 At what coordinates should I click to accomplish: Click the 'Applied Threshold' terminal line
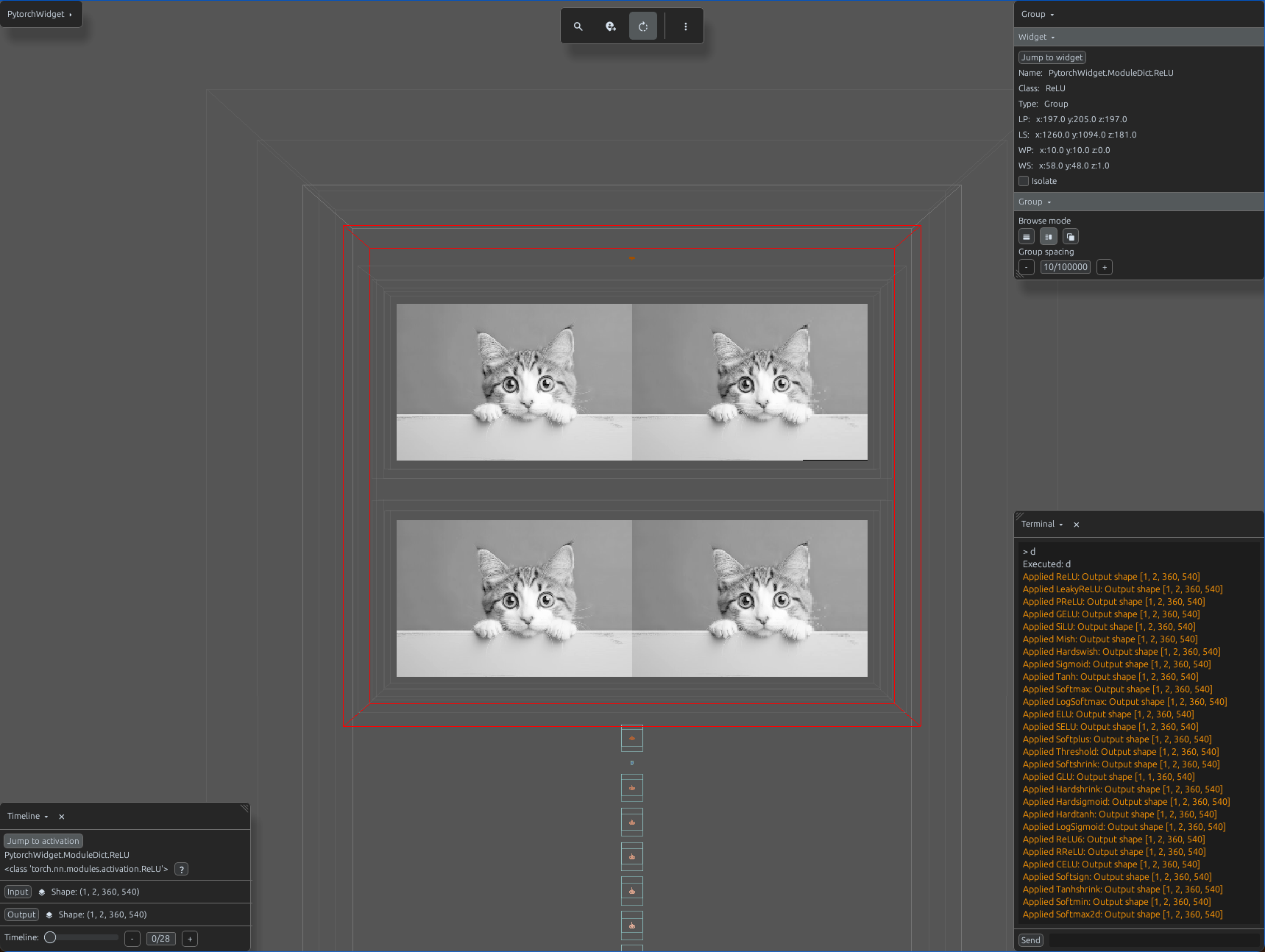tap(1121, 752)
